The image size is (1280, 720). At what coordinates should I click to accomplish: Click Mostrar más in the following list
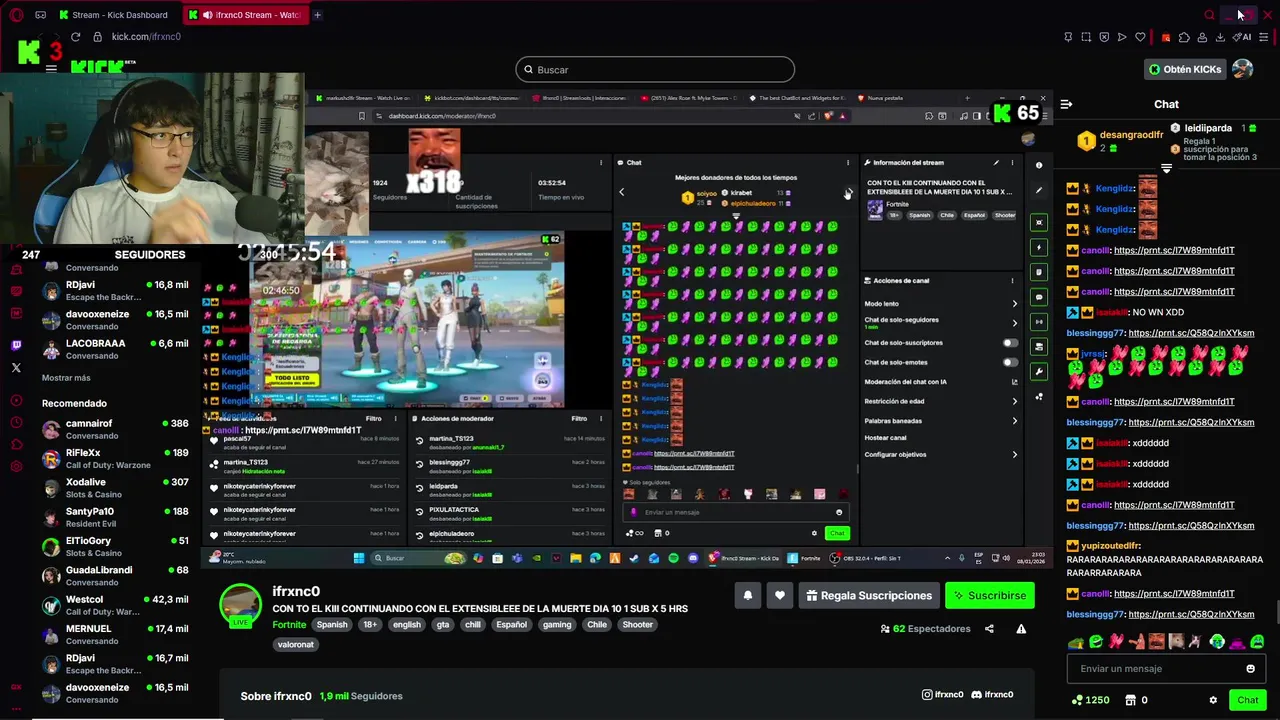pyautogui.click(x=66, y=378)
